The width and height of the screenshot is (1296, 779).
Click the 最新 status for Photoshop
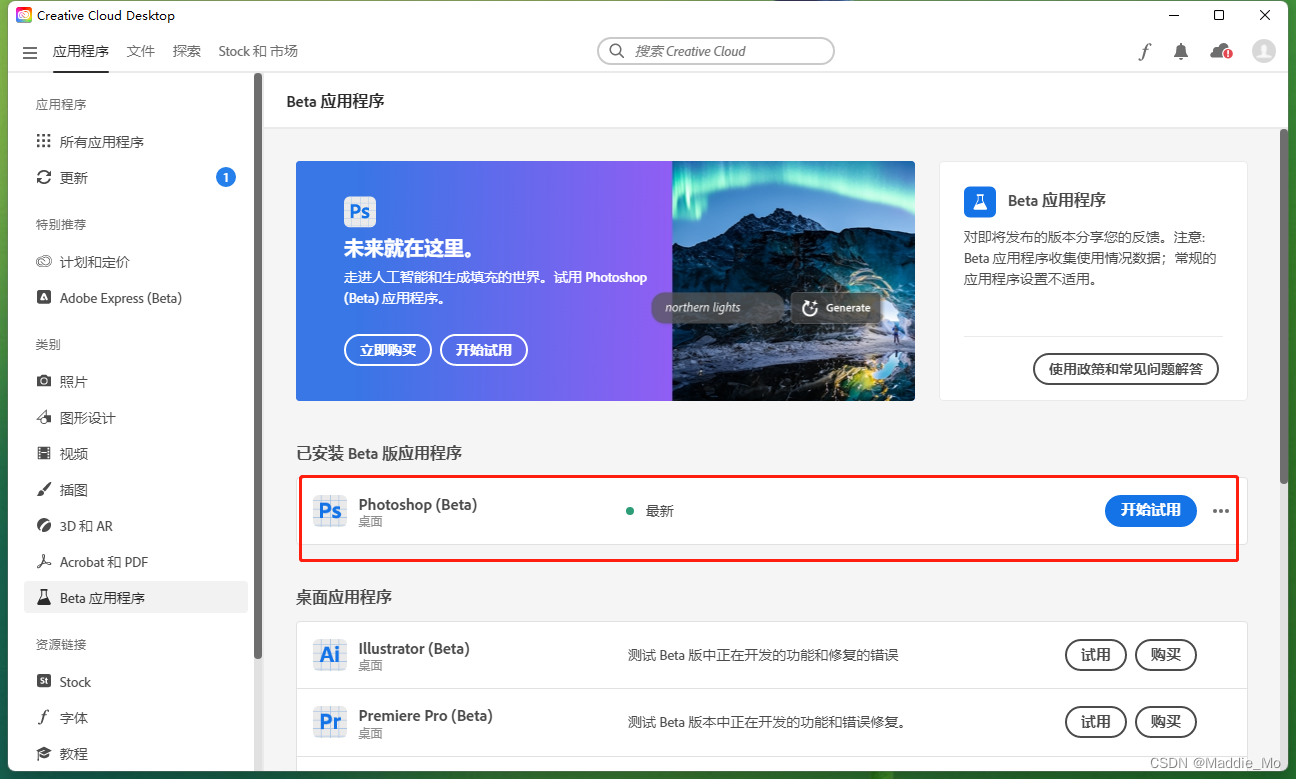pyautogui.click(x=650, y=511)
